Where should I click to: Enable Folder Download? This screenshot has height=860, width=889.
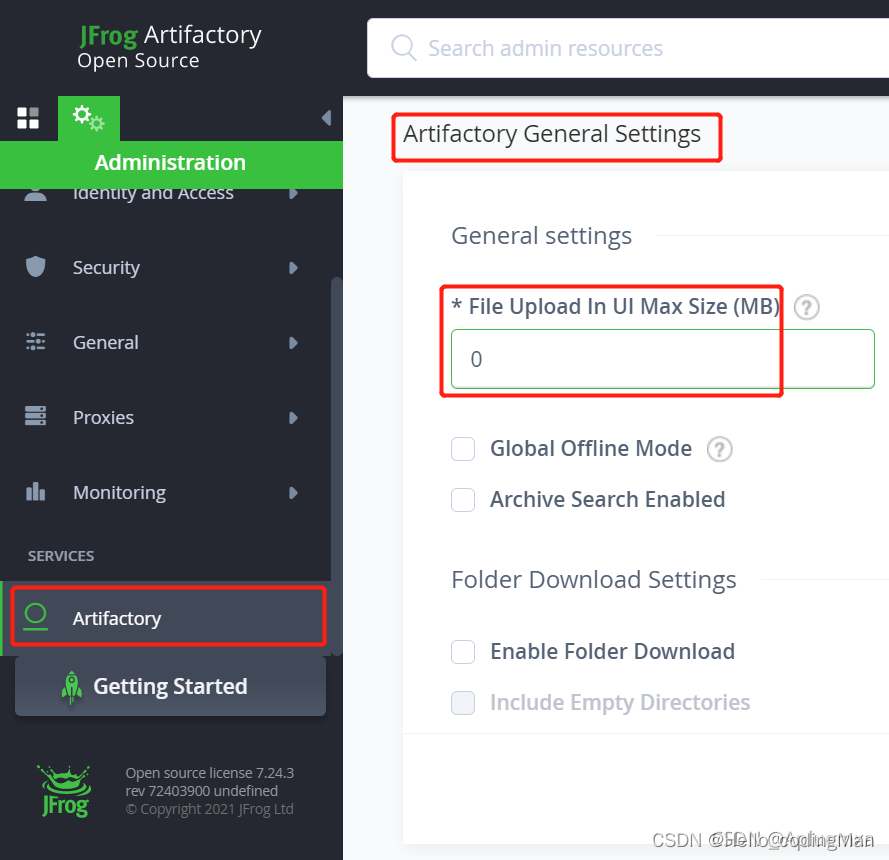[x=463, y=651]
